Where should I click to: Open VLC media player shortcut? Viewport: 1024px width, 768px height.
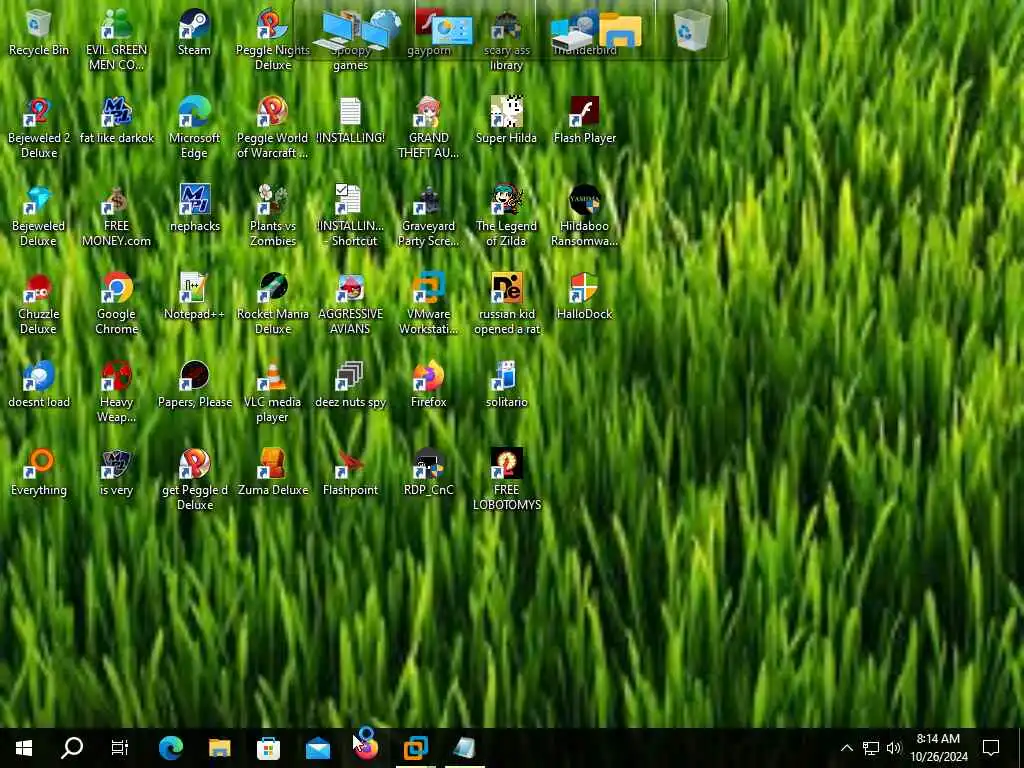272,392
